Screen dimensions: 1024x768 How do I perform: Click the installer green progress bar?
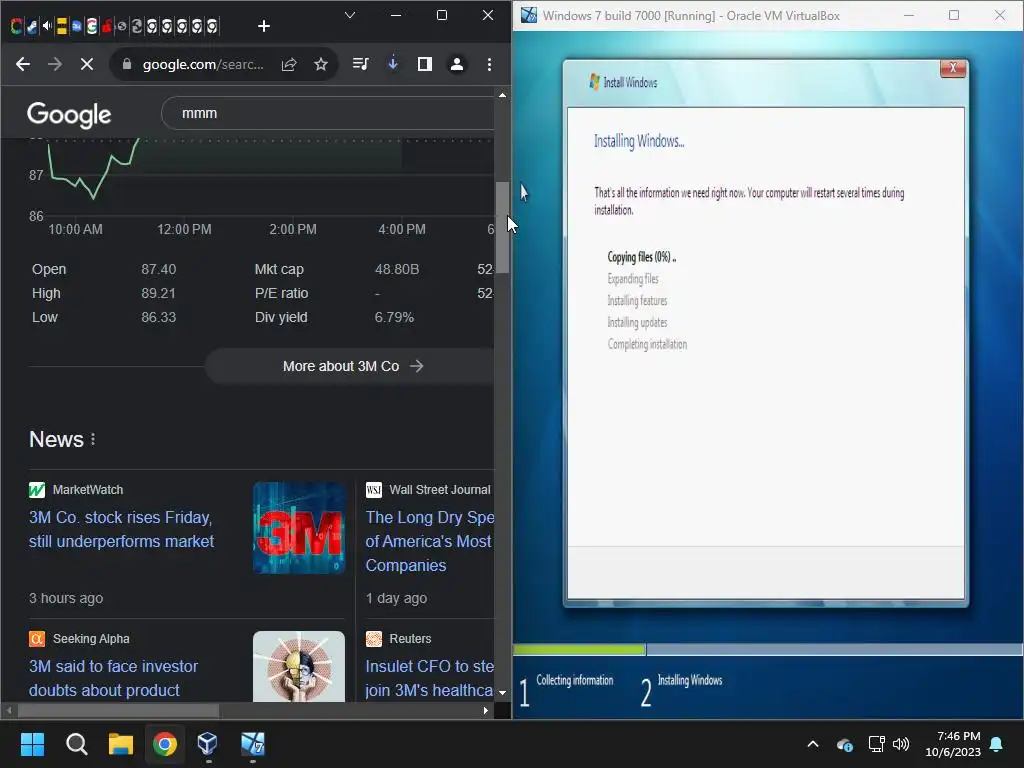tap(579, 650)
